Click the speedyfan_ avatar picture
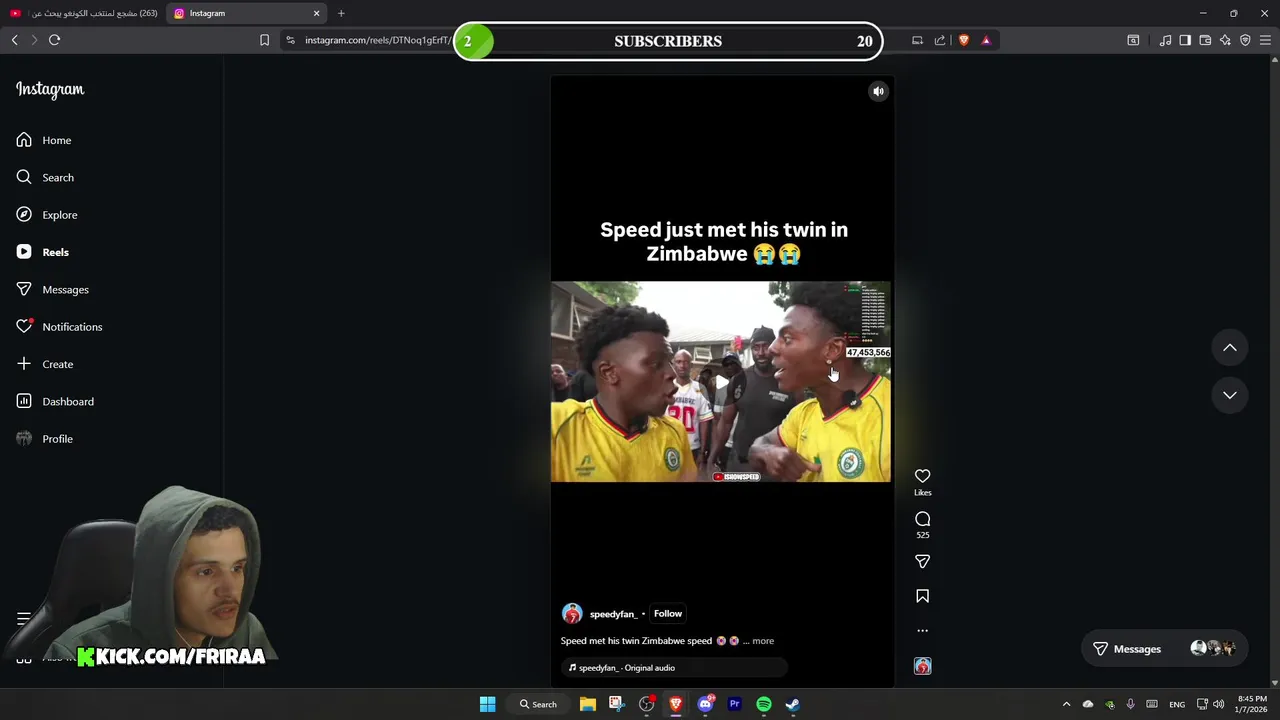Viewport: 1280px width, 720px height. tap(572, 614)
